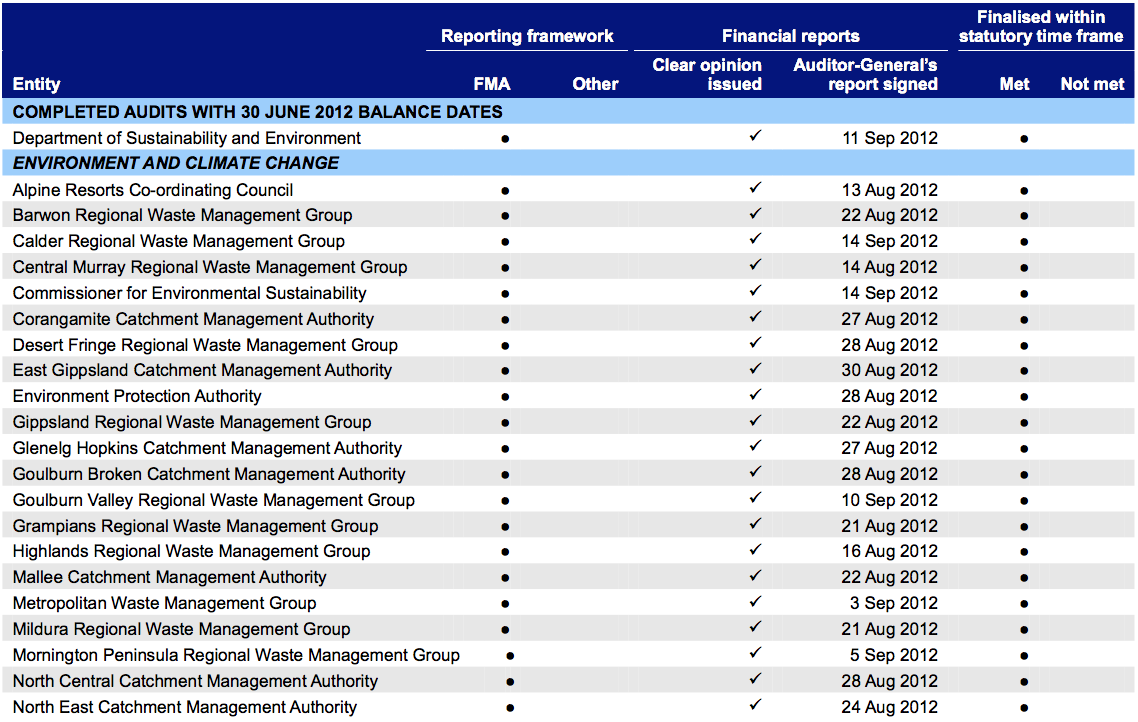Click the Auditor-General's report signed header

coord(865,75)
